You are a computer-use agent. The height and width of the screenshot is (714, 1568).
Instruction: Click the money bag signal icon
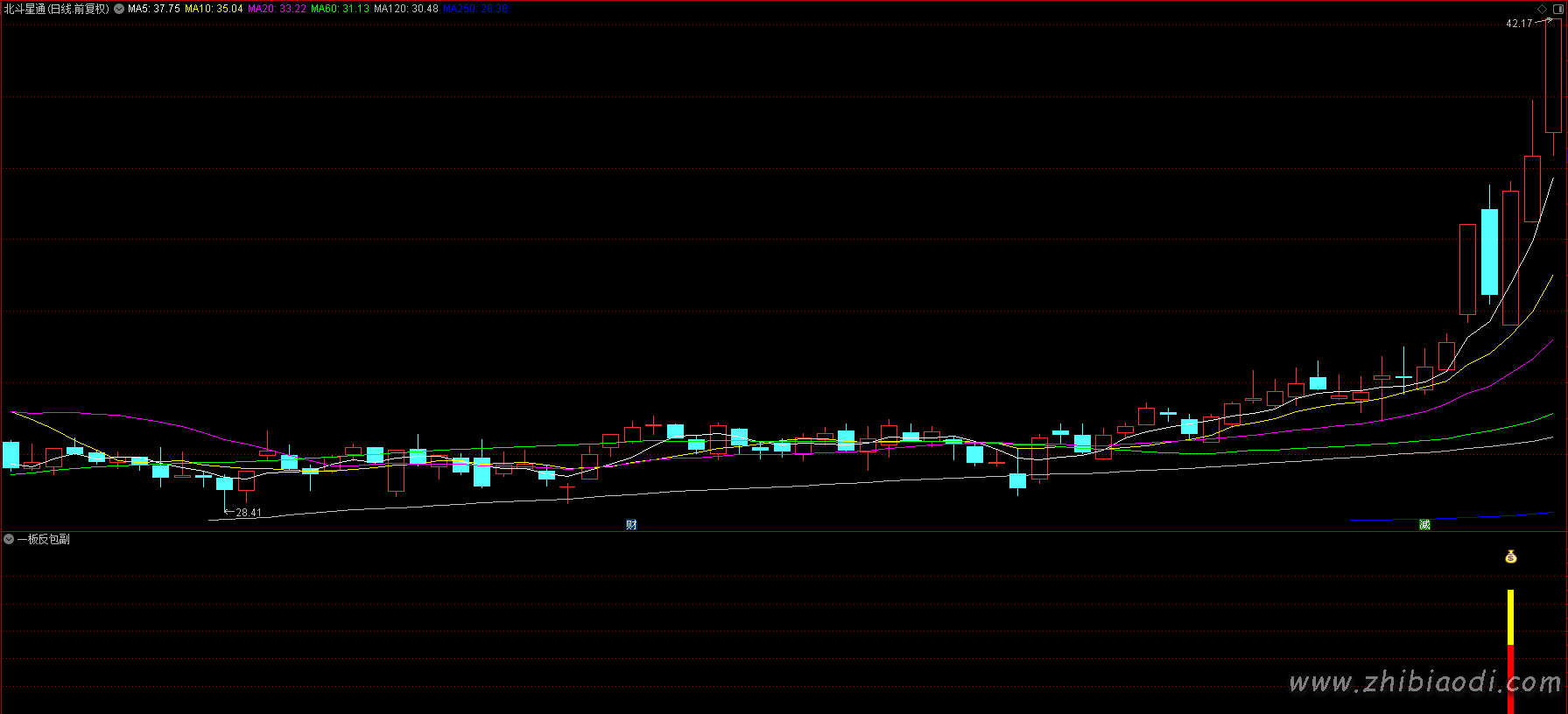[1510, 556]
